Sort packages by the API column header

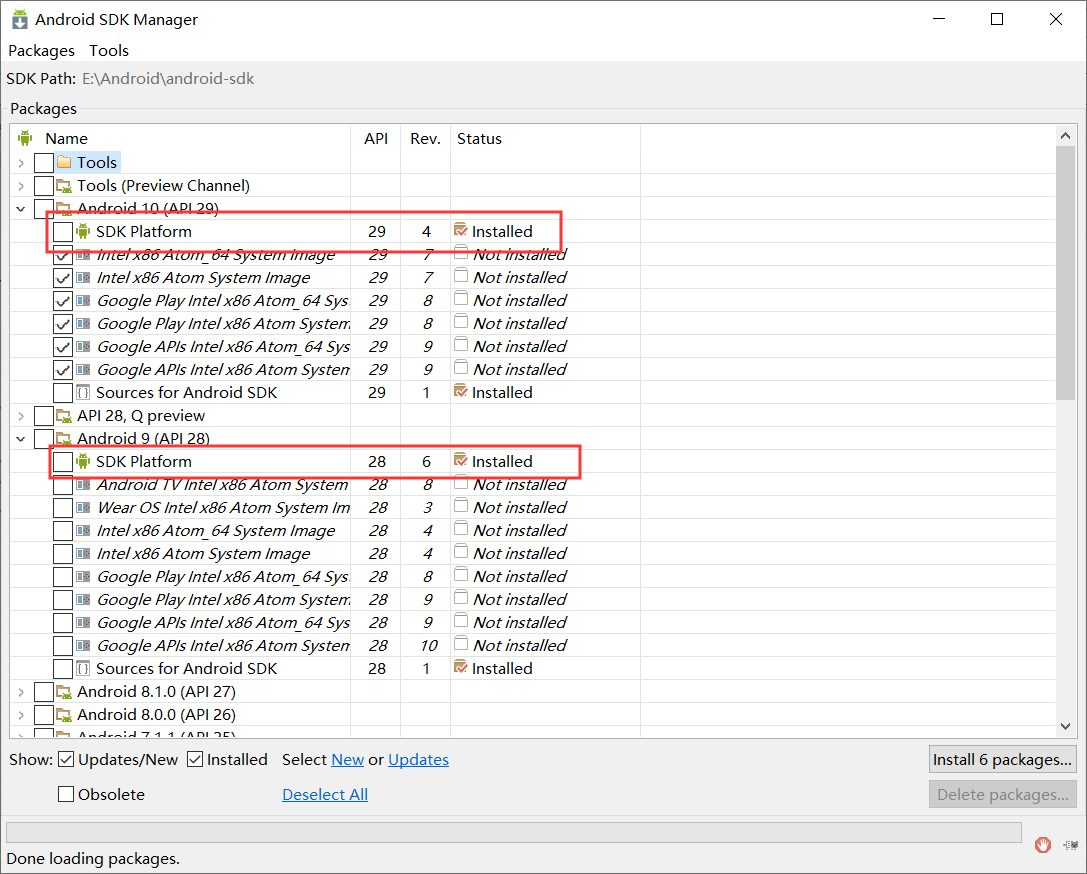coord(376,139)
